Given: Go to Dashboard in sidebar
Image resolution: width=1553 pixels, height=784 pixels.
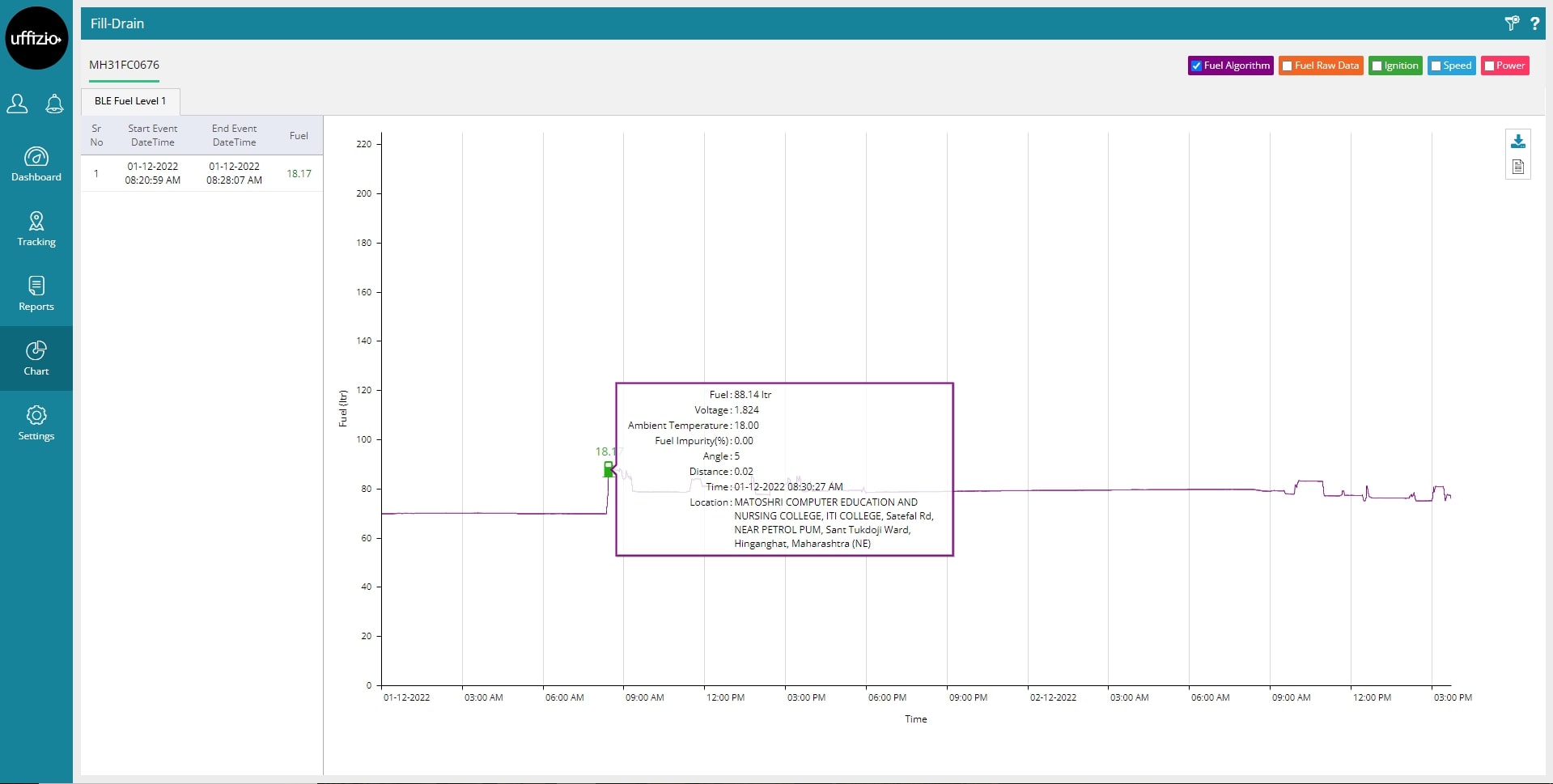Looking at the screenshot, I should point(36,164).
